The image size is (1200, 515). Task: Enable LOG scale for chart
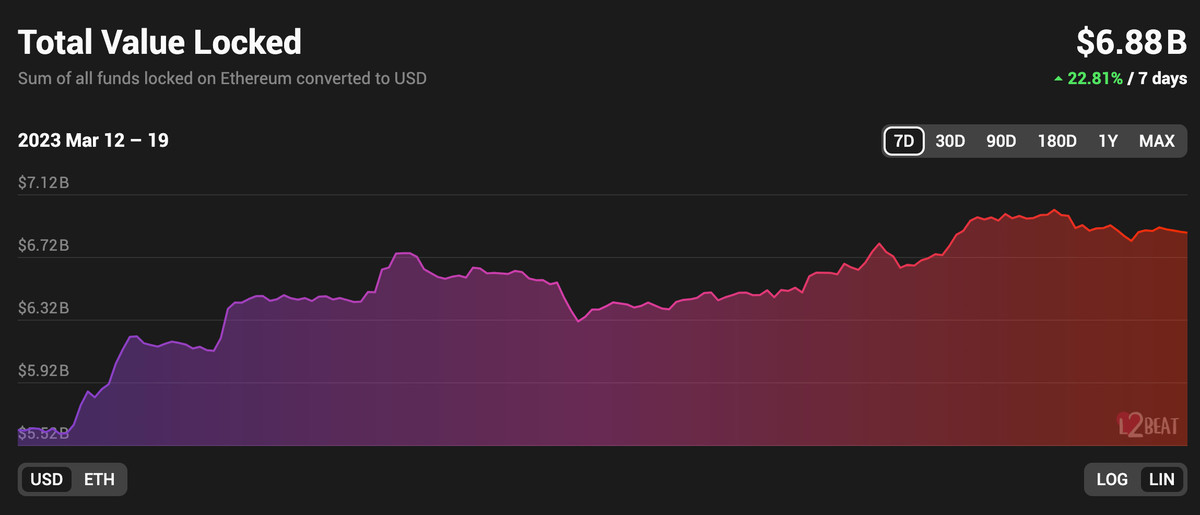[1112, 479]
